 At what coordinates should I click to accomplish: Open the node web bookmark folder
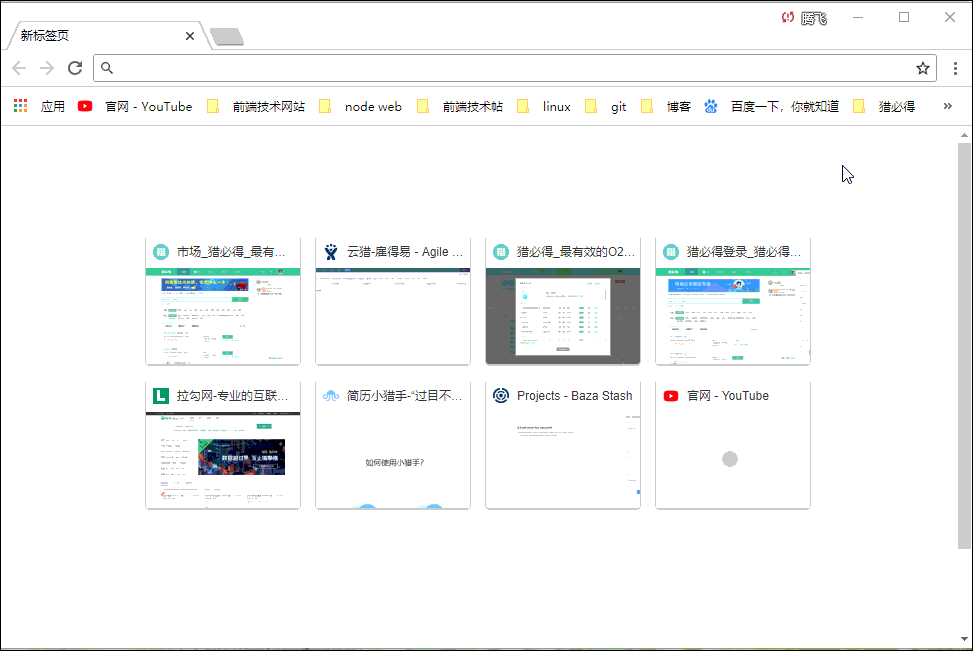tap(361, 106)
